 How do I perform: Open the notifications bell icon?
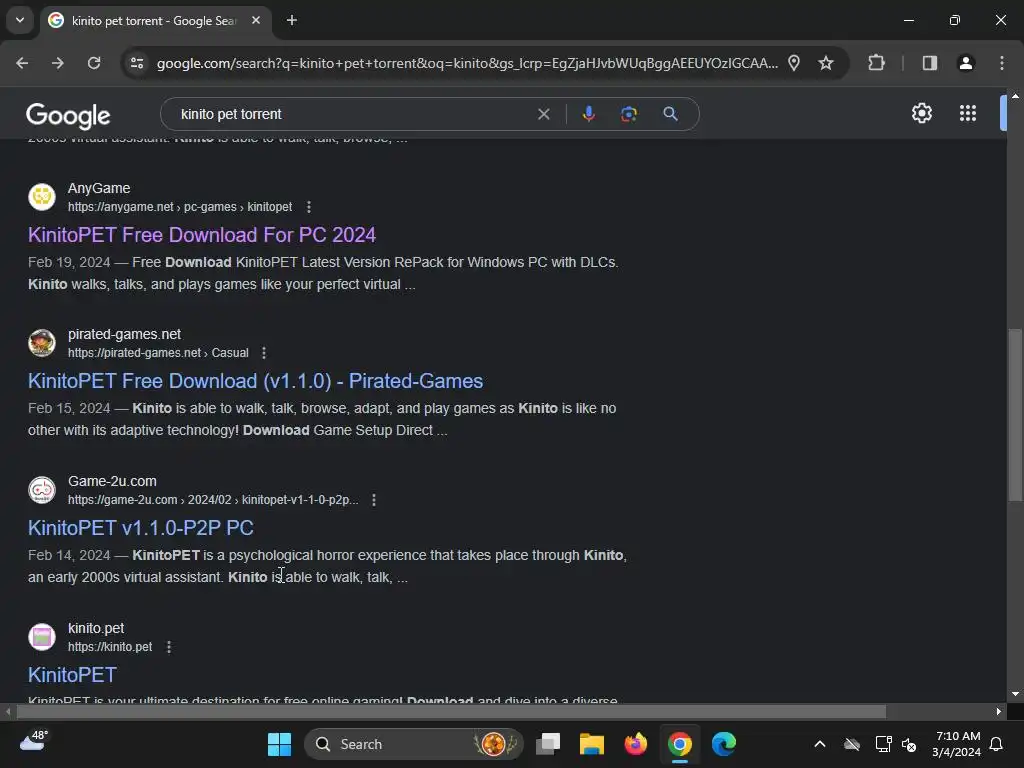pyautogui.click(x=997, y=744)
